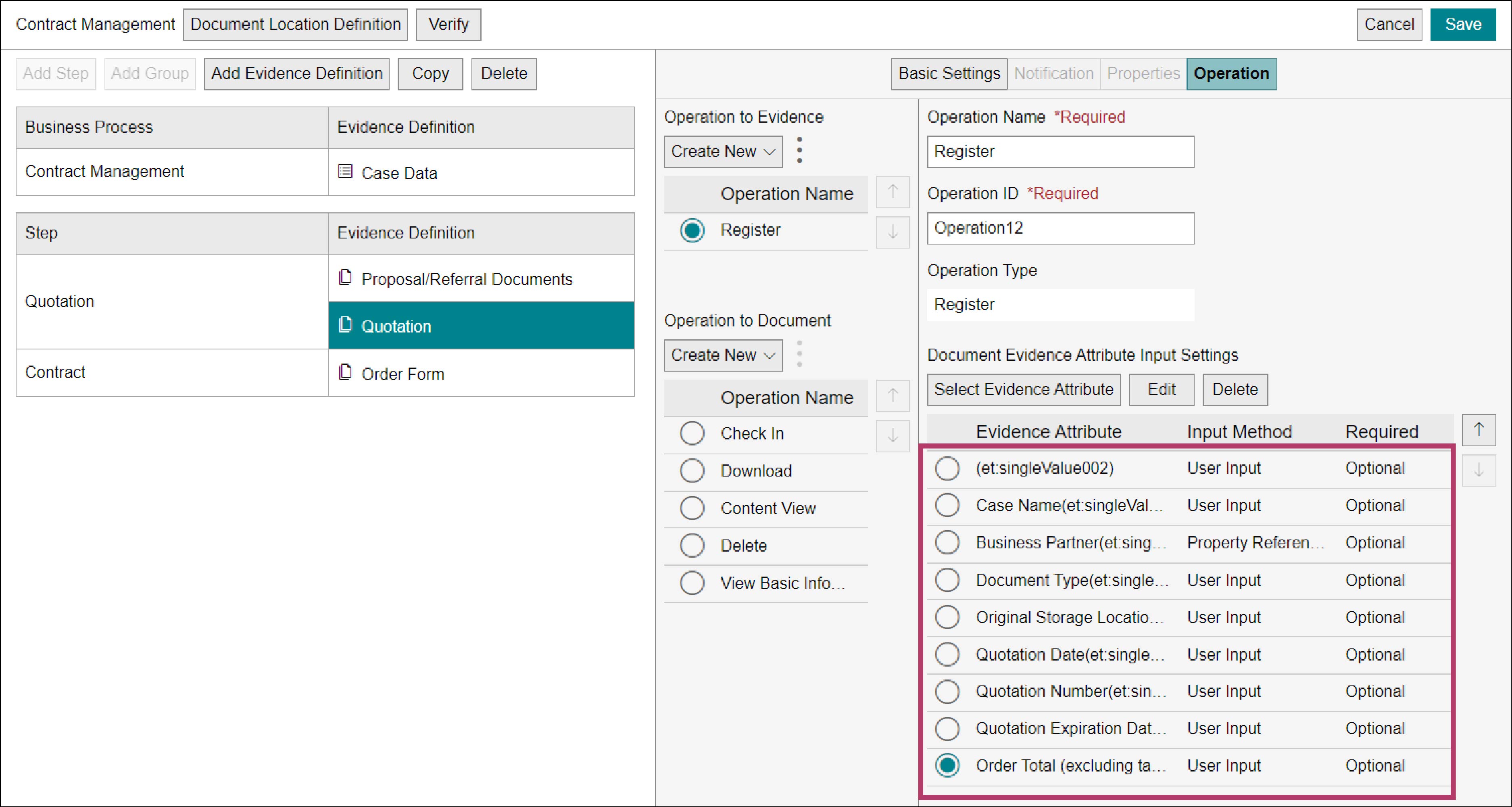Click the Delete button in the left toolbar

504,74
